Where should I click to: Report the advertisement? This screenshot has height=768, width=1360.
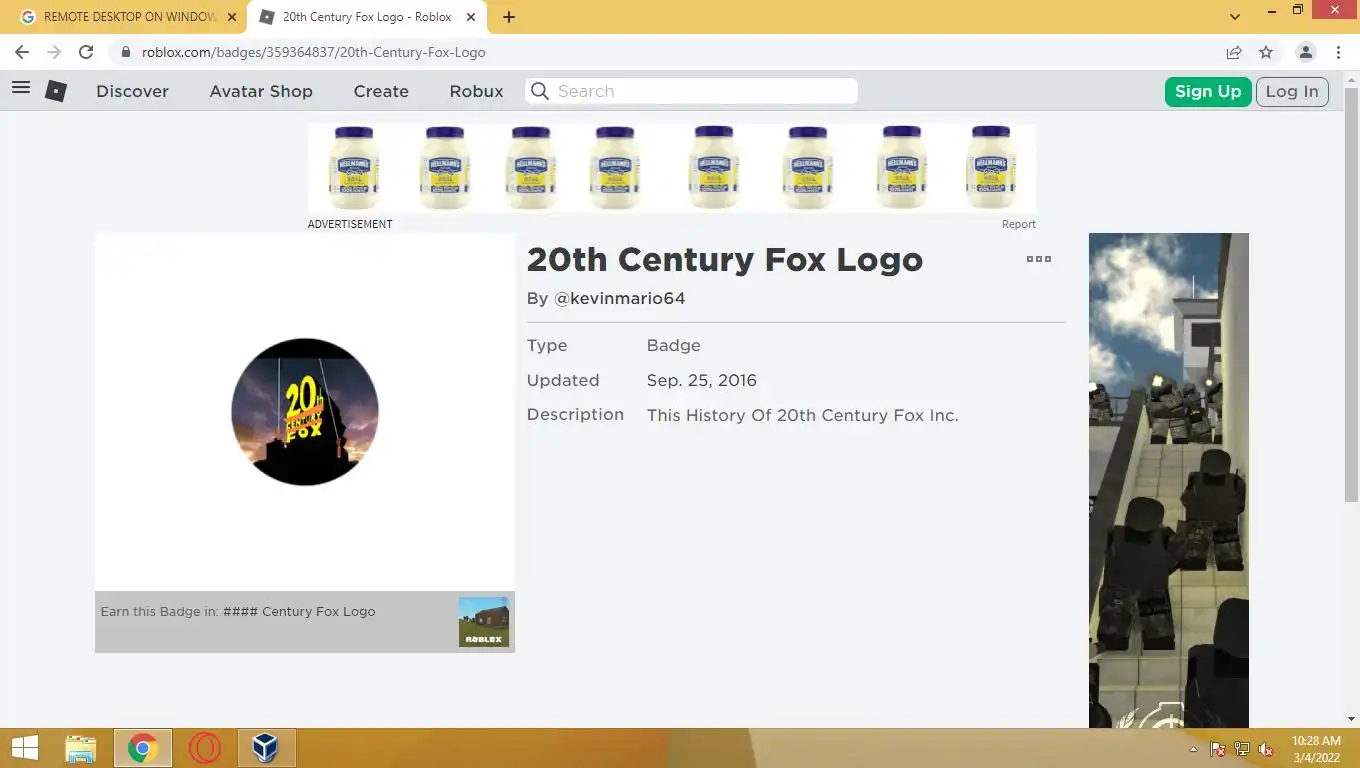(x=1018, y=224)
